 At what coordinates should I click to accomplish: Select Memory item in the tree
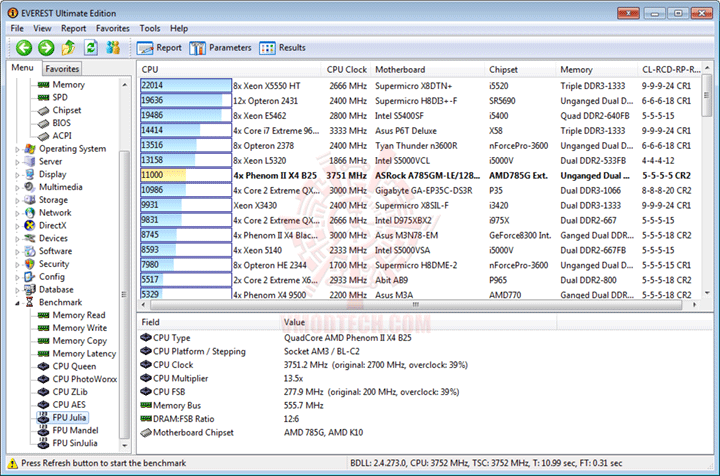(x=68, y=84)
